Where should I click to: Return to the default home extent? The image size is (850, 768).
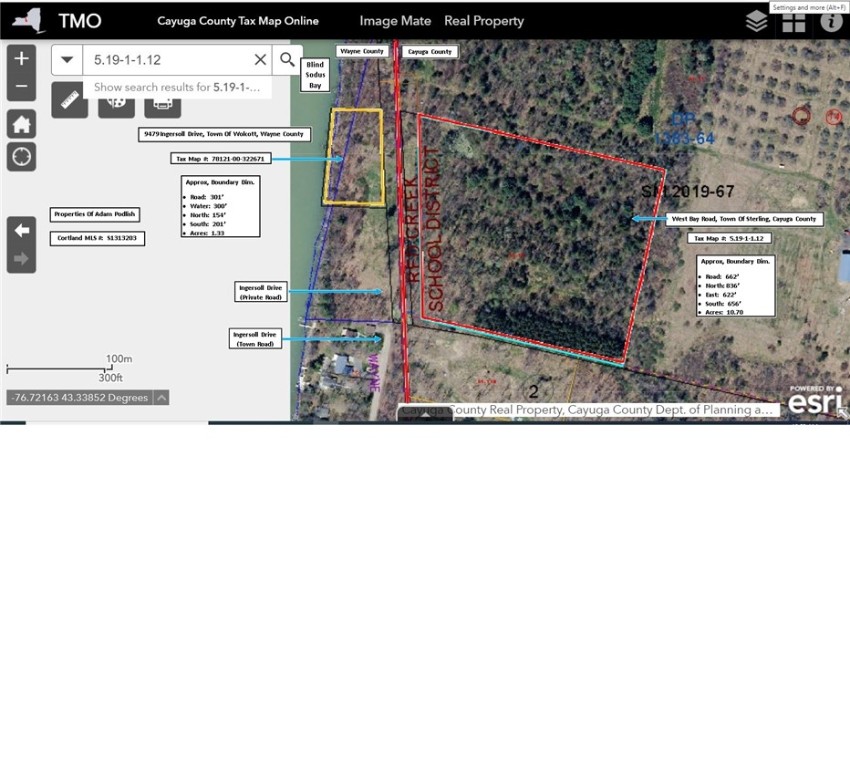[x=22, y=124]
